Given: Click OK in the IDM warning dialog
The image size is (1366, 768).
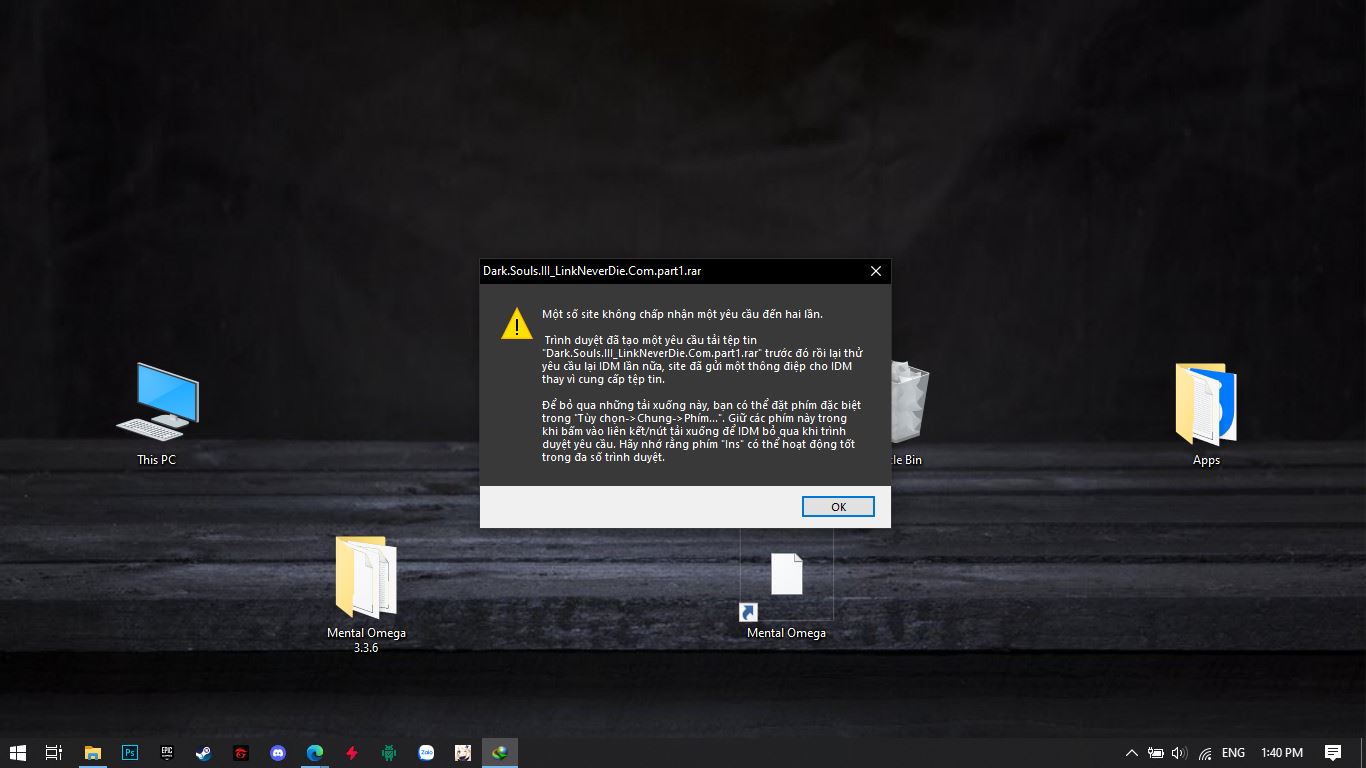Looking at the screenshot, I should coord(838,507).
